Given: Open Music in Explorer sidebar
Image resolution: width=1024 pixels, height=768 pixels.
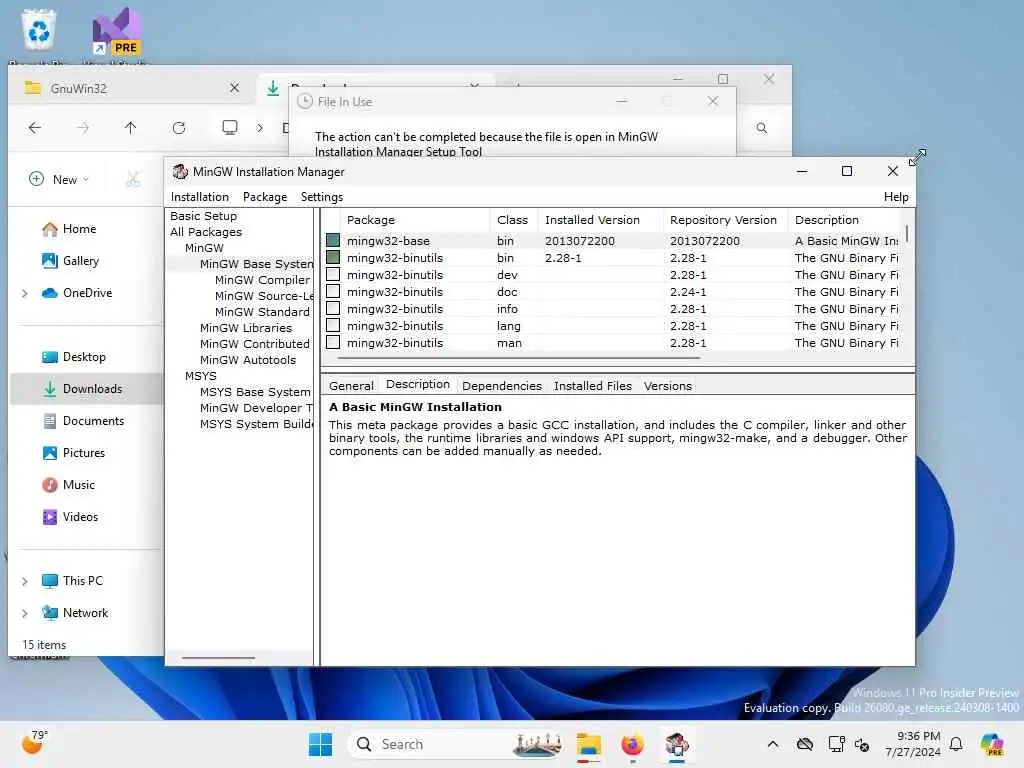Looking at the screenshot, I should coord(69,485).
